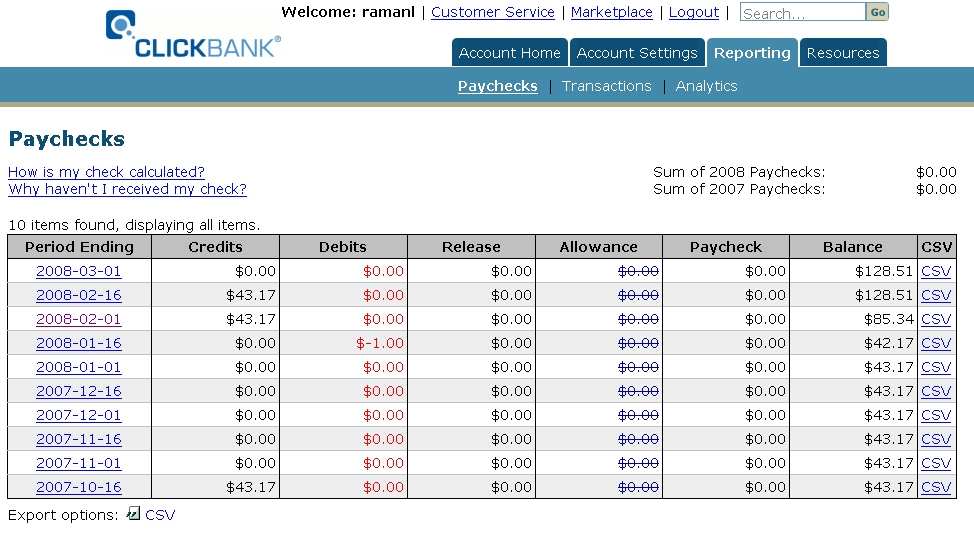Download CSV for the 2007-11-16 row
Image resolution: width=974 pixels, height=536 pixels.
coord(936,439)
